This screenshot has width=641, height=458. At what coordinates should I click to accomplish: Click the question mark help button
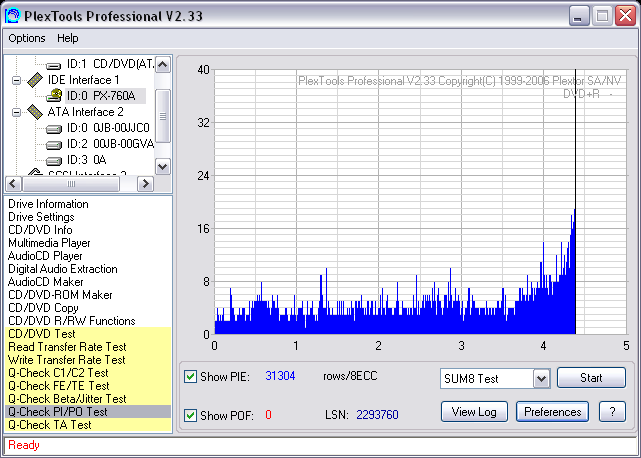(x=612, y=411)
